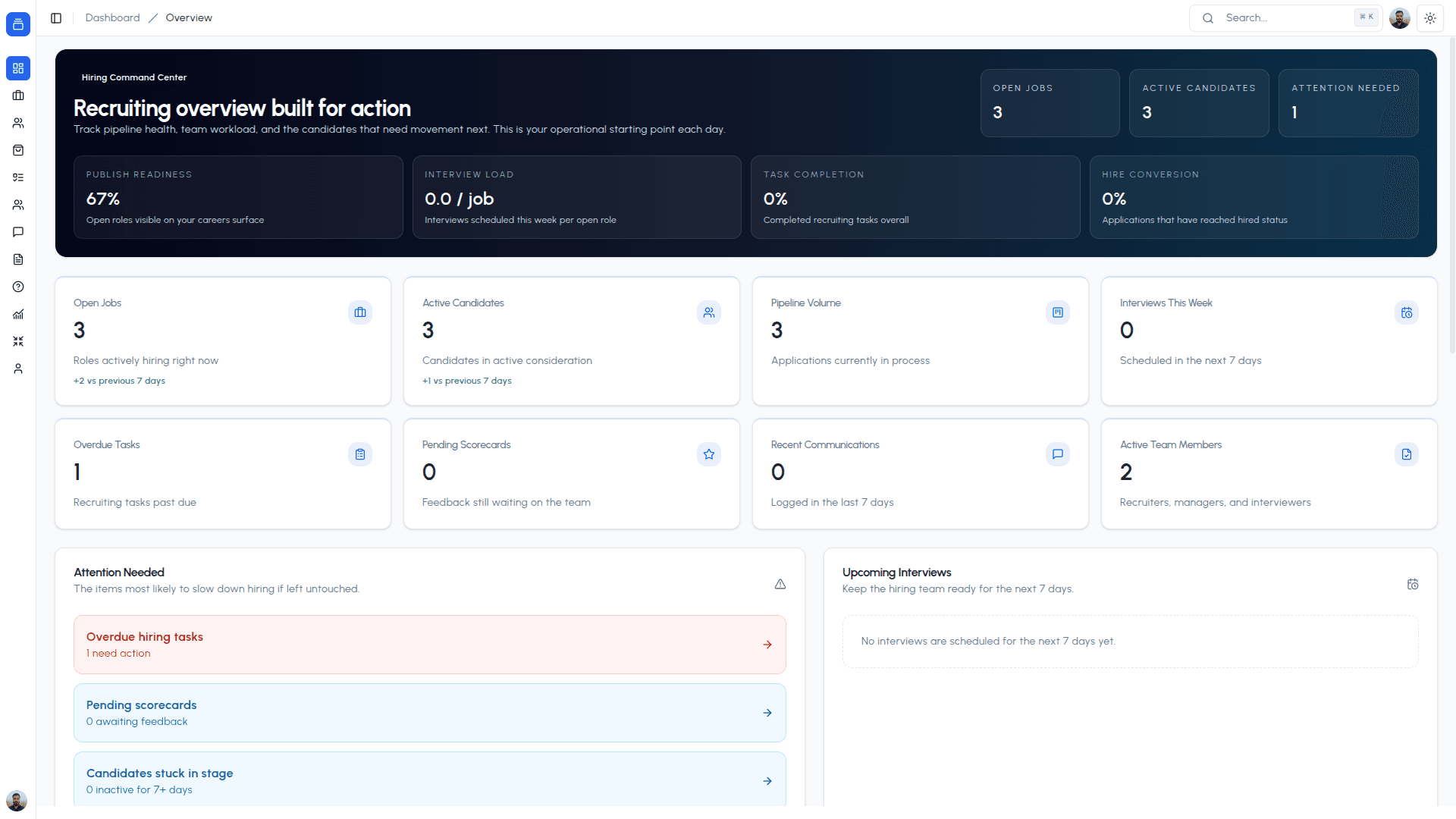The image size is (1456, 819).
Task: Click the star icon on Pending Scorecards card
Action: pyautogui.click(x=709, y=454)
